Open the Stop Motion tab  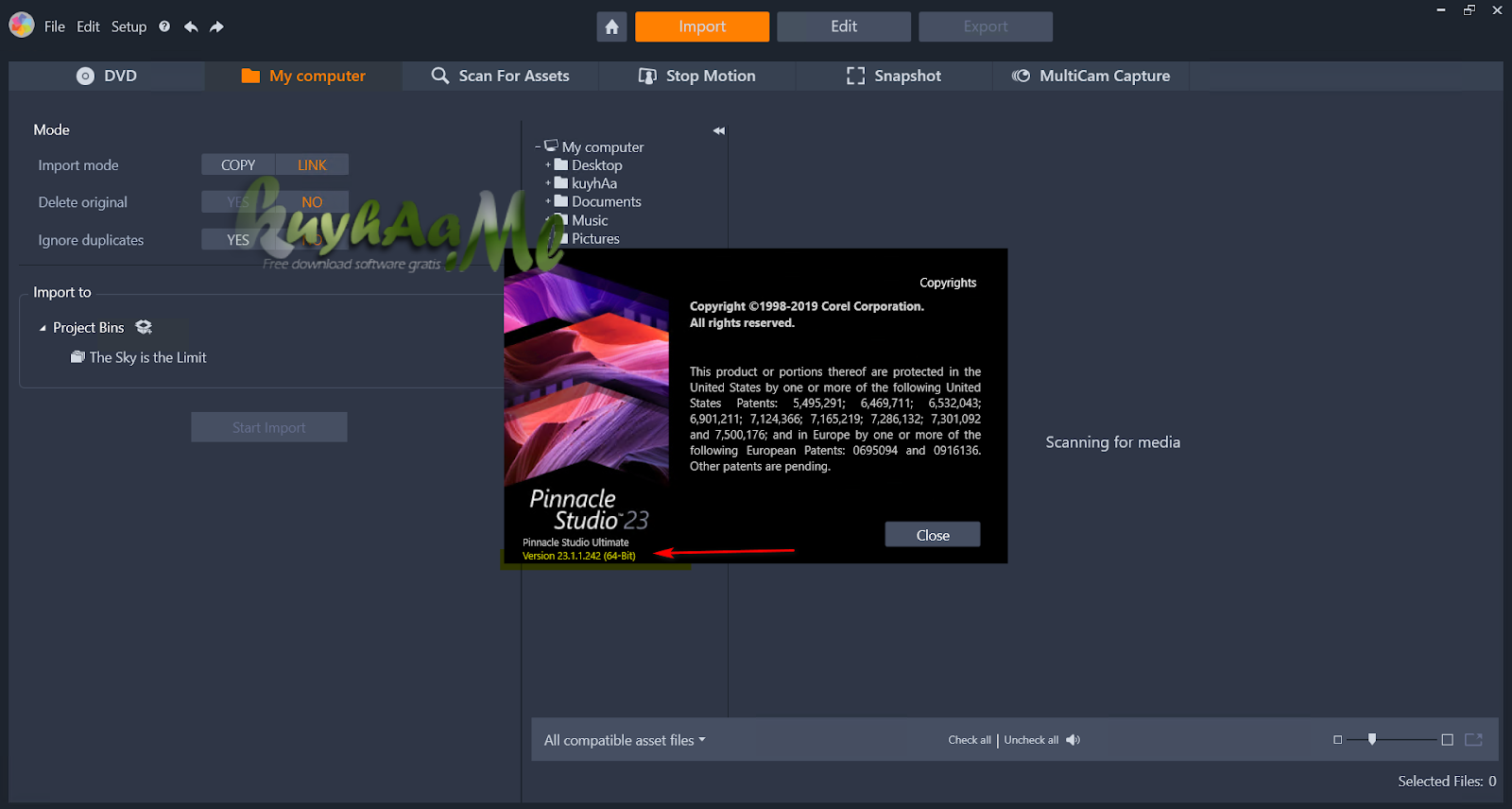point(697,76)
